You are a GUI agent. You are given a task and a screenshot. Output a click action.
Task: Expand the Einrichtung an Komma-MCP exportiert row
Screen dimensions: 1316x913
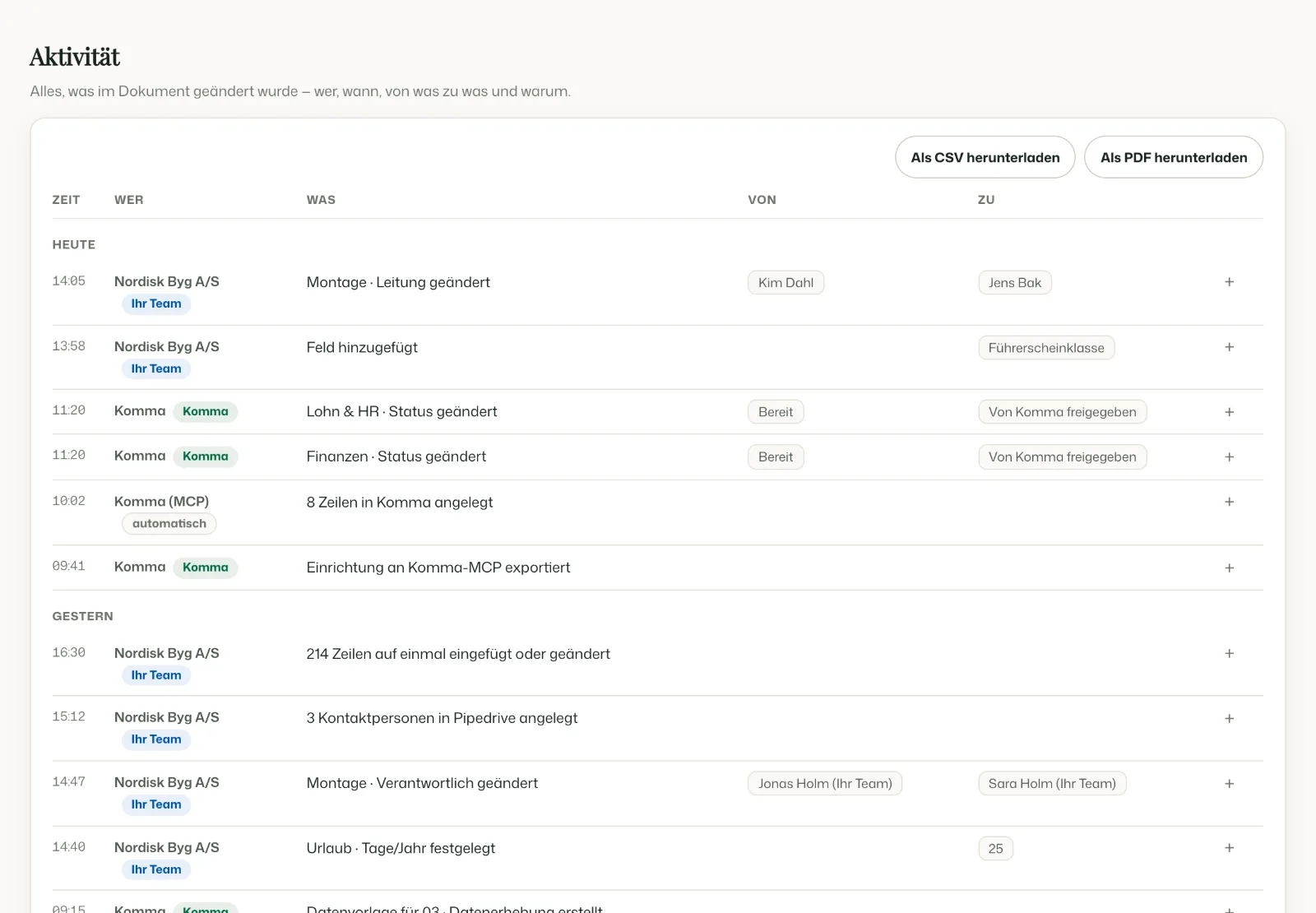1229,568
